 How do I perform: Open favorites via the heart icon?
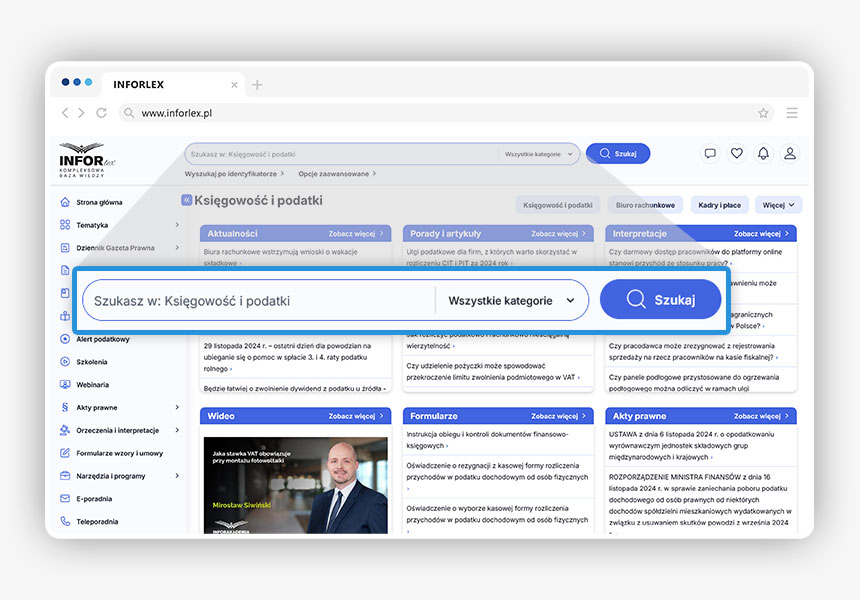[x=737, y=153]
